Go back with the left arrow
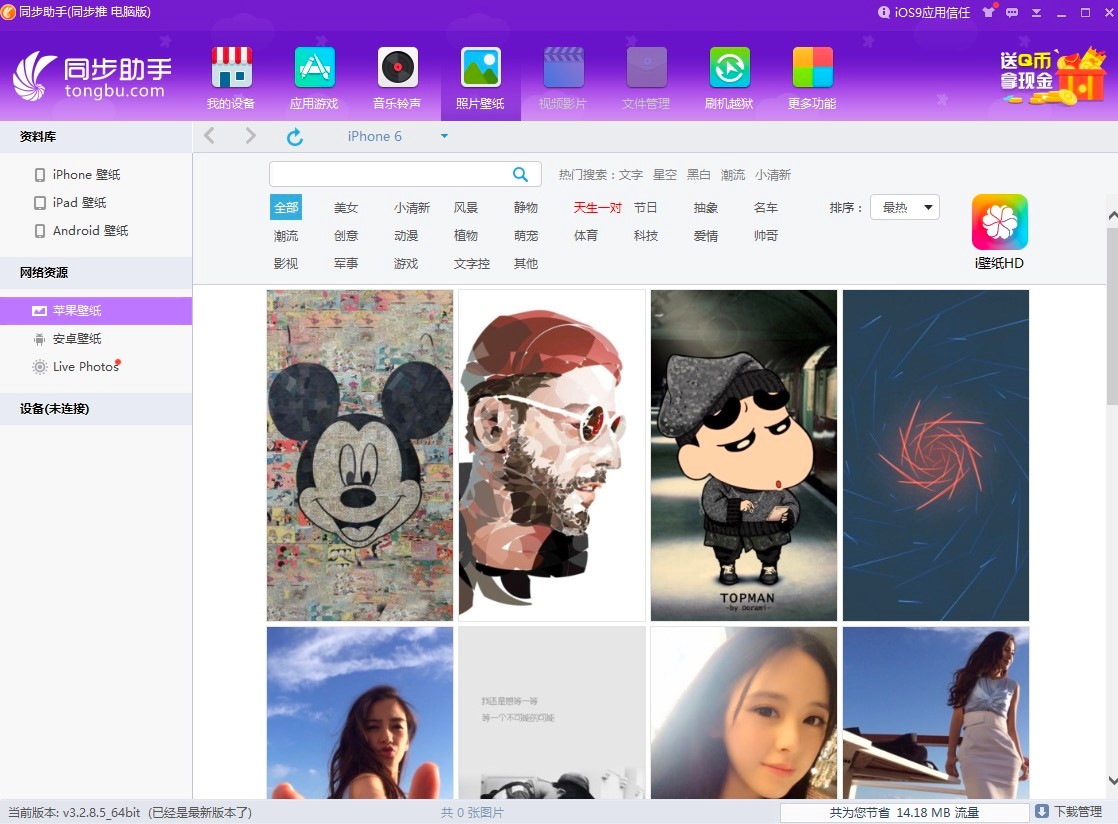 point(209,136)
